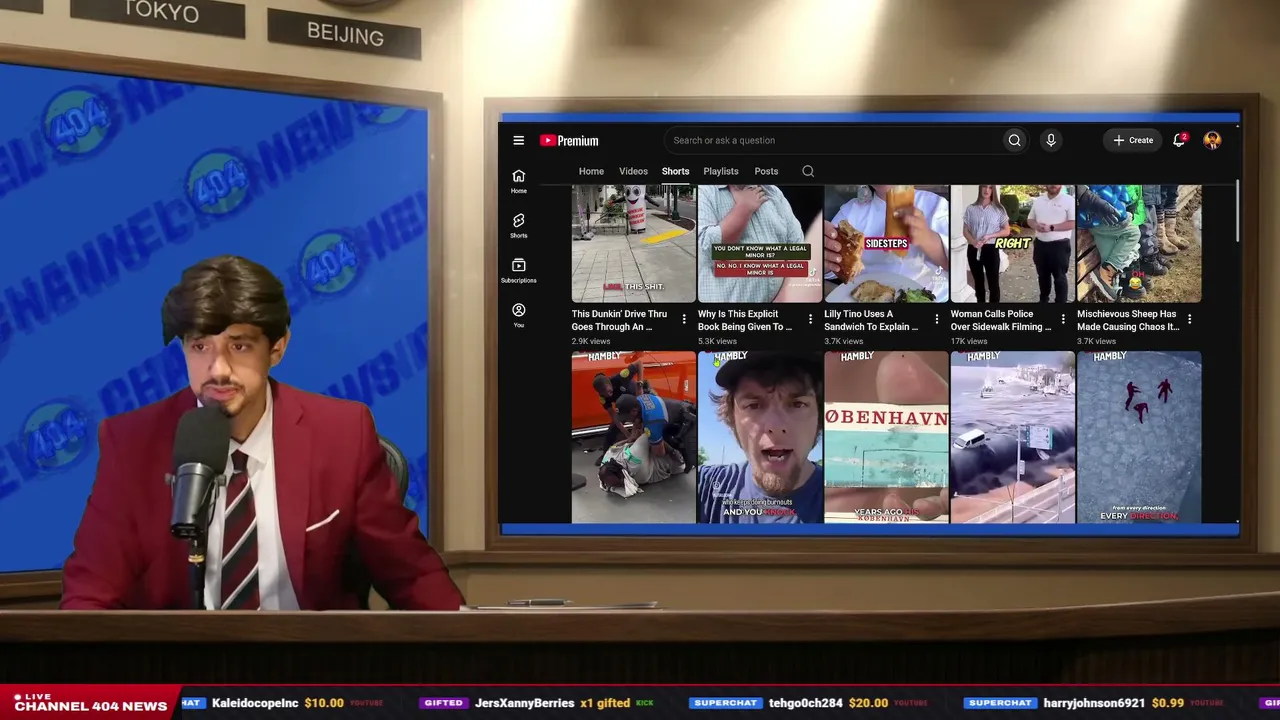The height and width of the screenshot is (720, 1280).
Task: Click the '5.3K views' count text
Action: [x=717, y=341]
